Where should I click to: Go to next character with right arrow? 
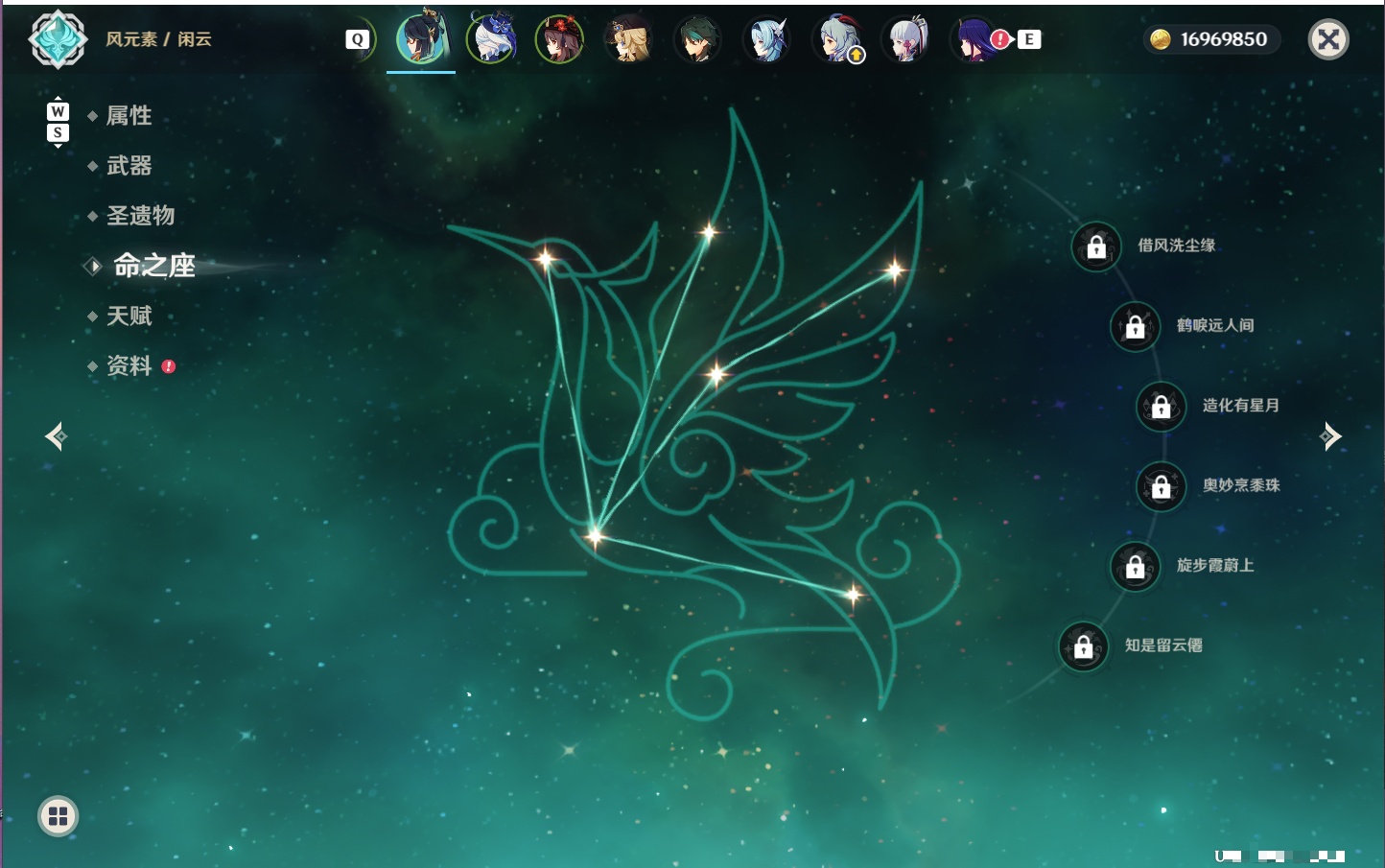click(1330, 436)
